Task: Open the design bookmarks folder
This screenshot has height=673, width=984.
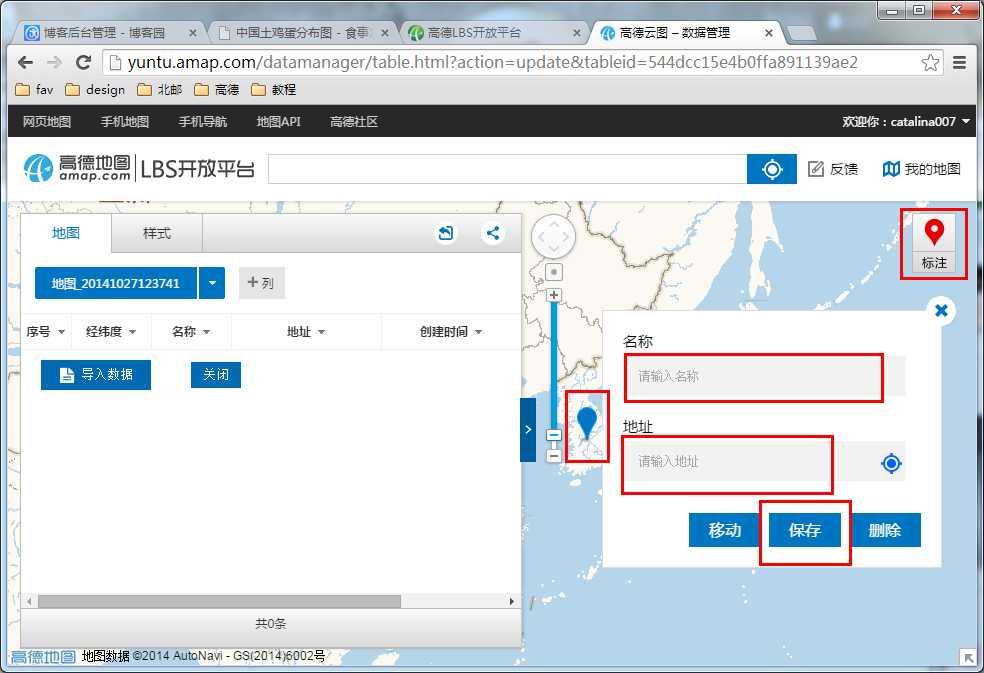Action: 95,90
